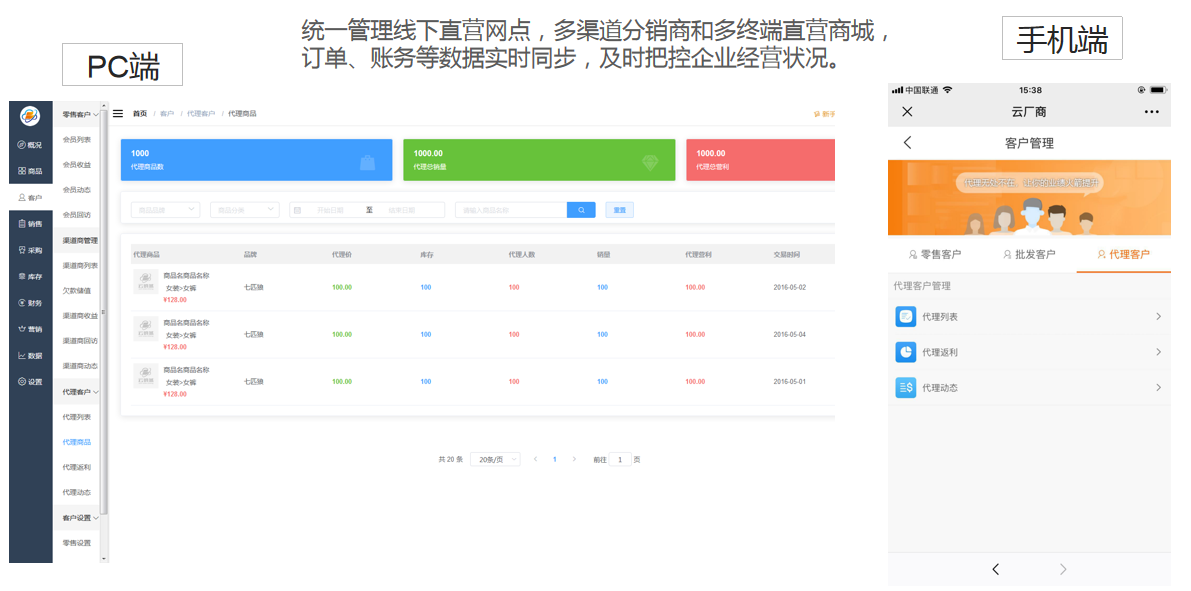The image size is (1191, 591).
Task: Open 销售 section in the dark sidebar
Action: pyautogui.click(x=30, y=223)
